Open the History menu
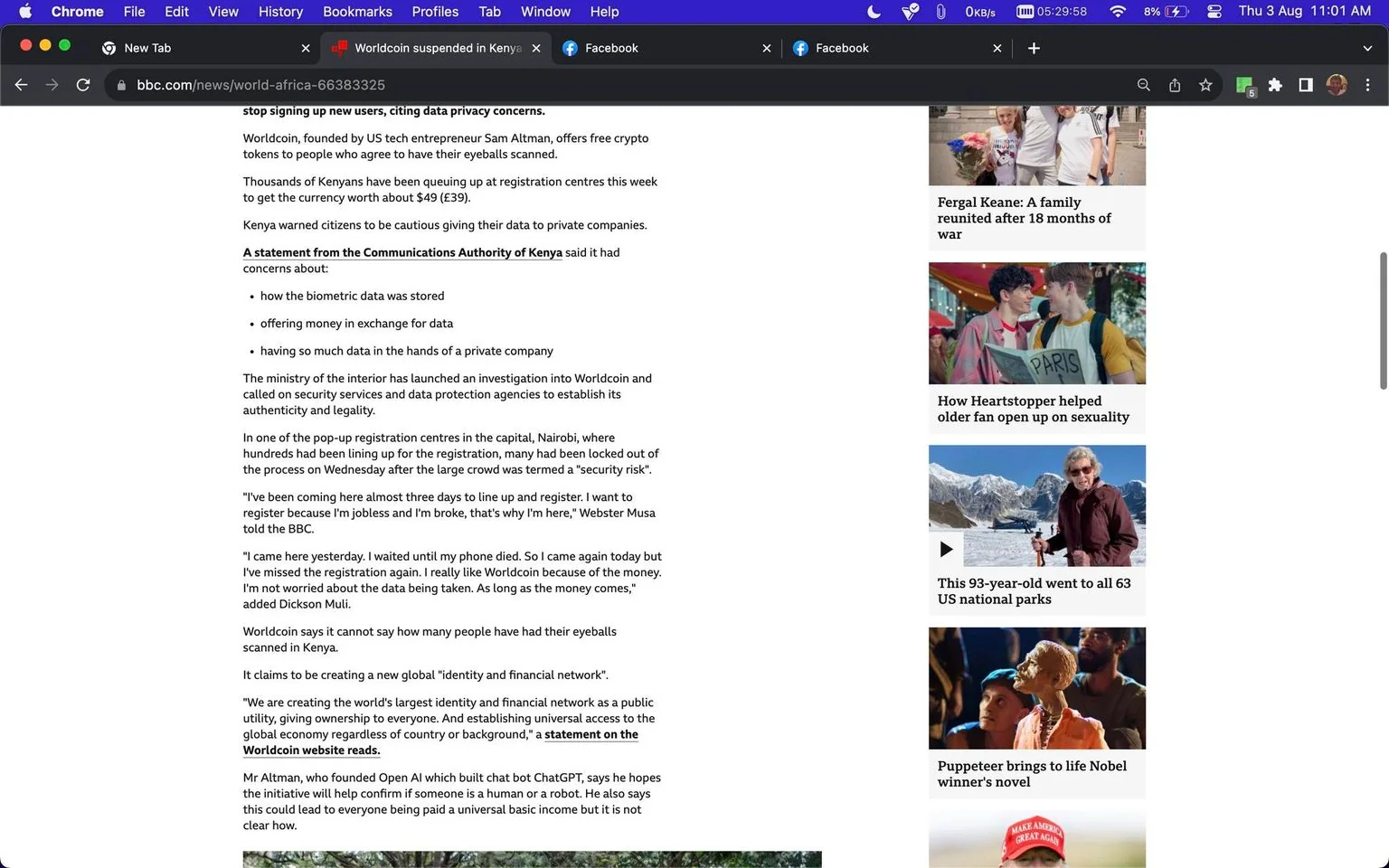Viewport: 1389px width, 868px height. pyautogui.click(x=280, y=12)
